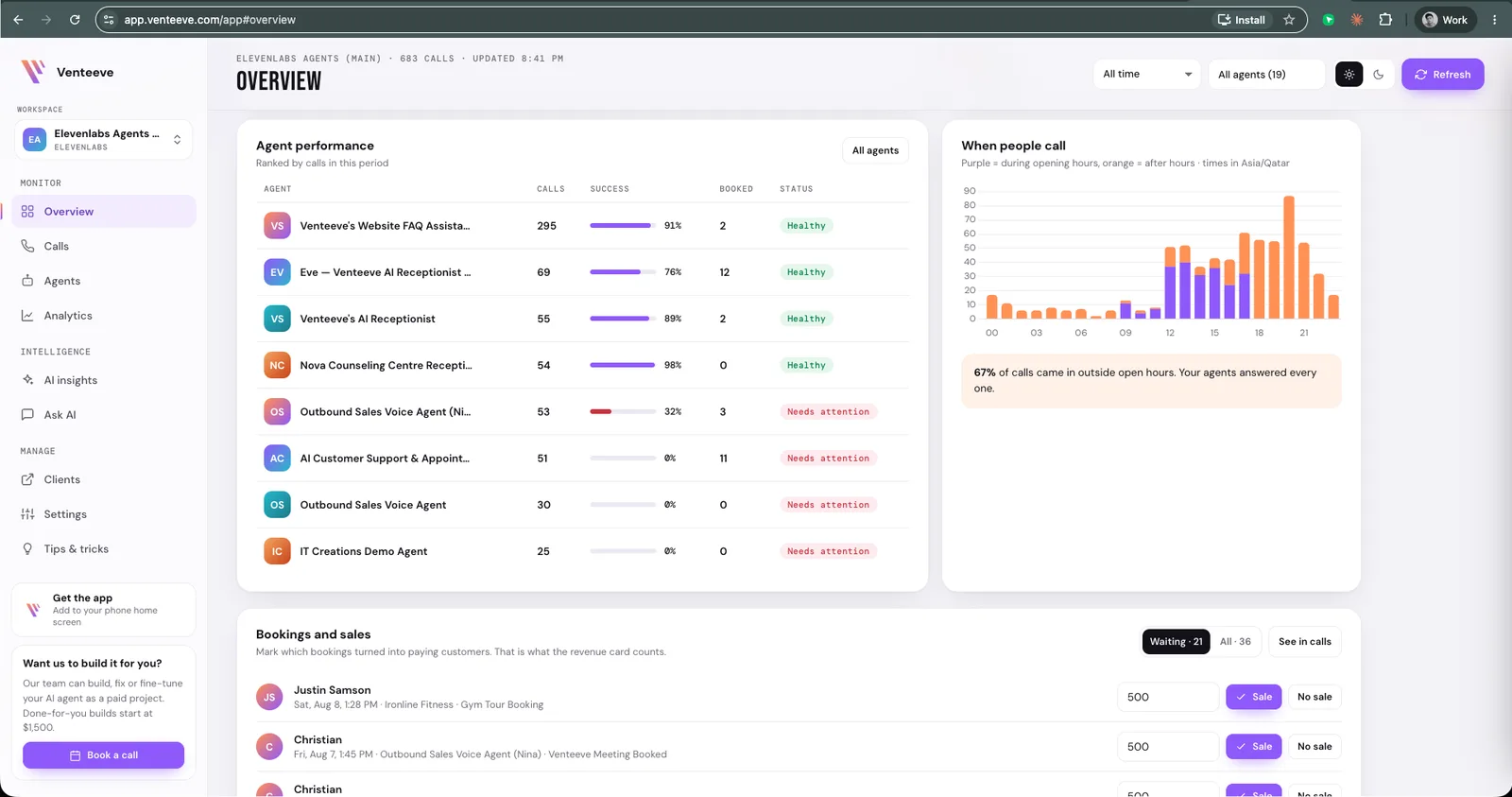Click the Tips & tricks lightbulb icon
This screenshot has height=797, width=1512.
point(27,549)
